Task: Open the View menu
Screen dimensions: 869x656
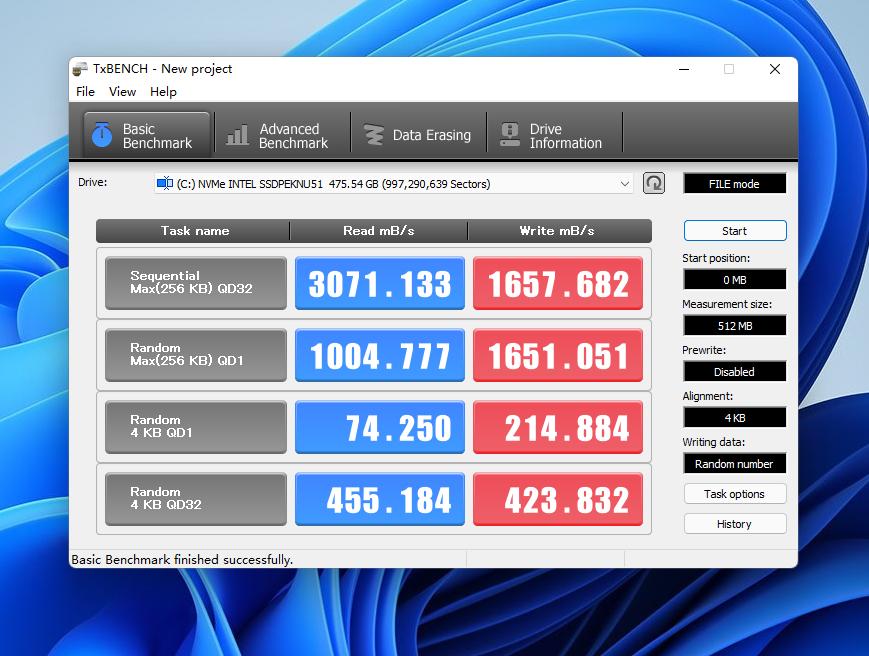Action: pyautogui.click(x=122, y=92)
